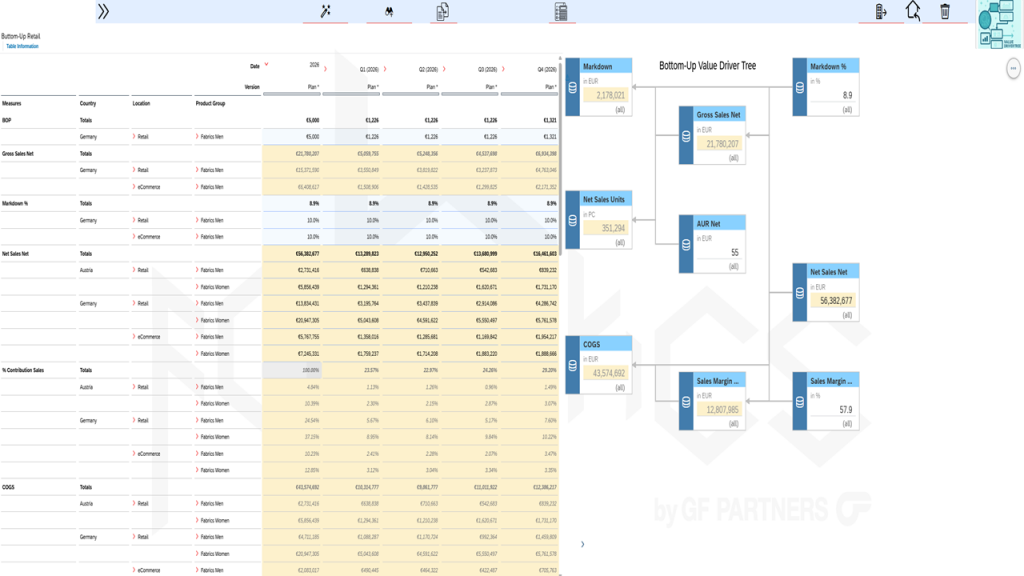The height and width of the screenshot is (576, 1024).
Task: Expand eCommerce under Gross Sales Net
Action: (x=134, y=187)
